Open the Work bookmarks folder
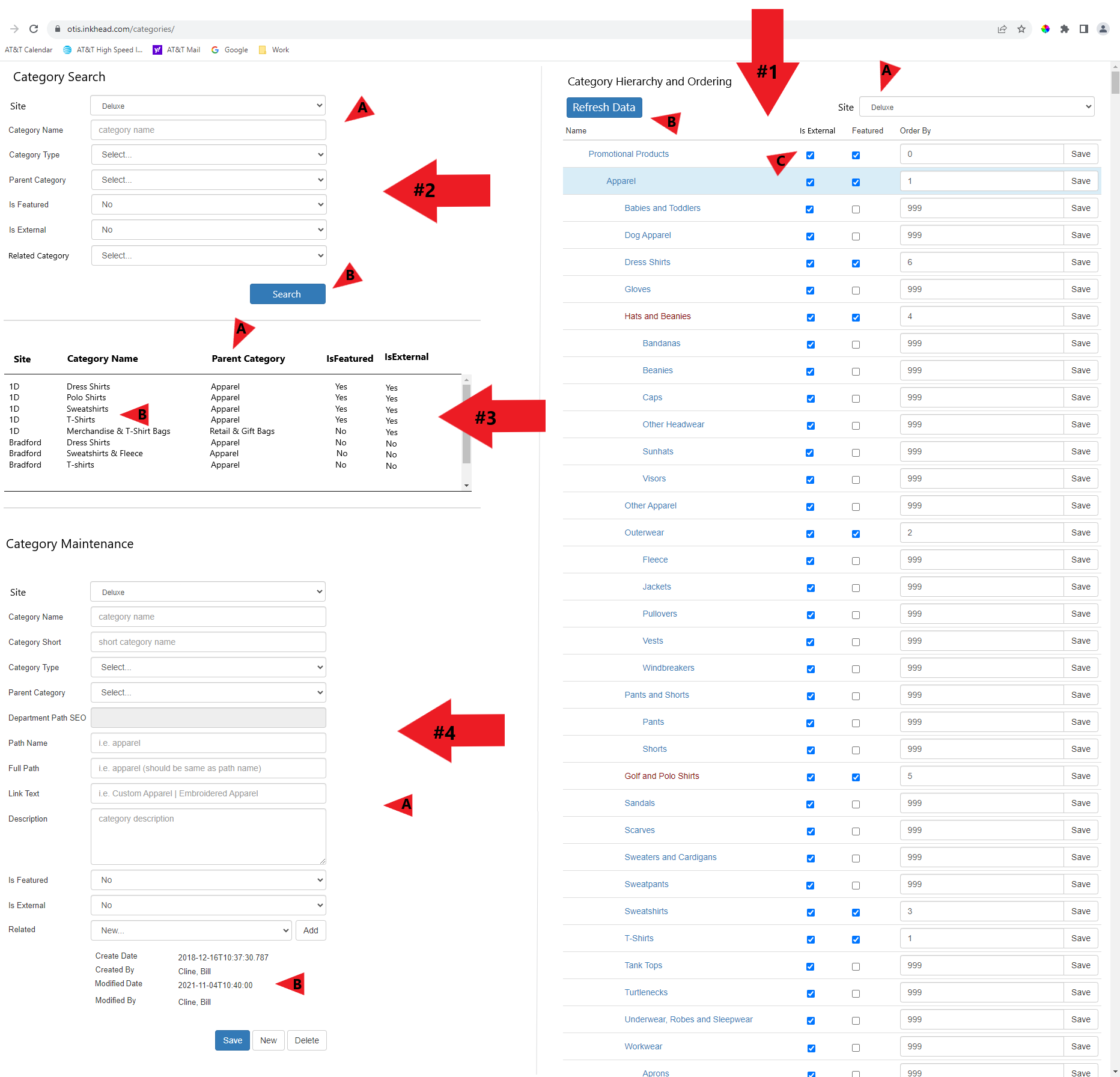The image size is (1120, 1077). tap(274, 50)
